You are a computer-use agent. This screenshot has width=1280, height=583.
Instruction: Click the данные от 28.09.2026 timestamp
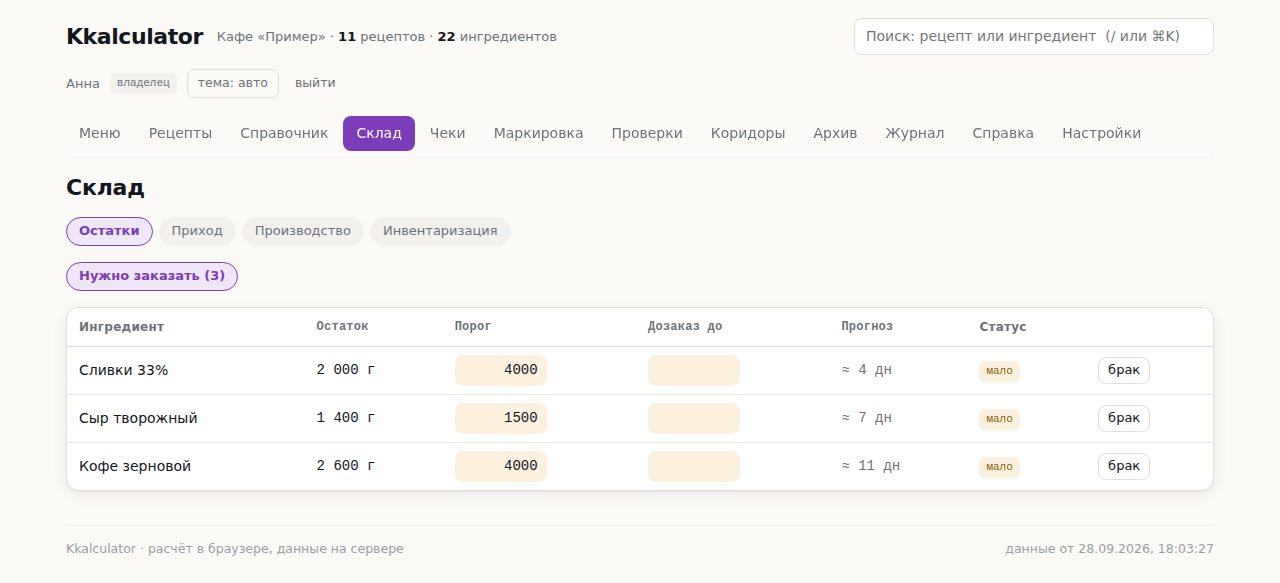tap(1110, 549)
